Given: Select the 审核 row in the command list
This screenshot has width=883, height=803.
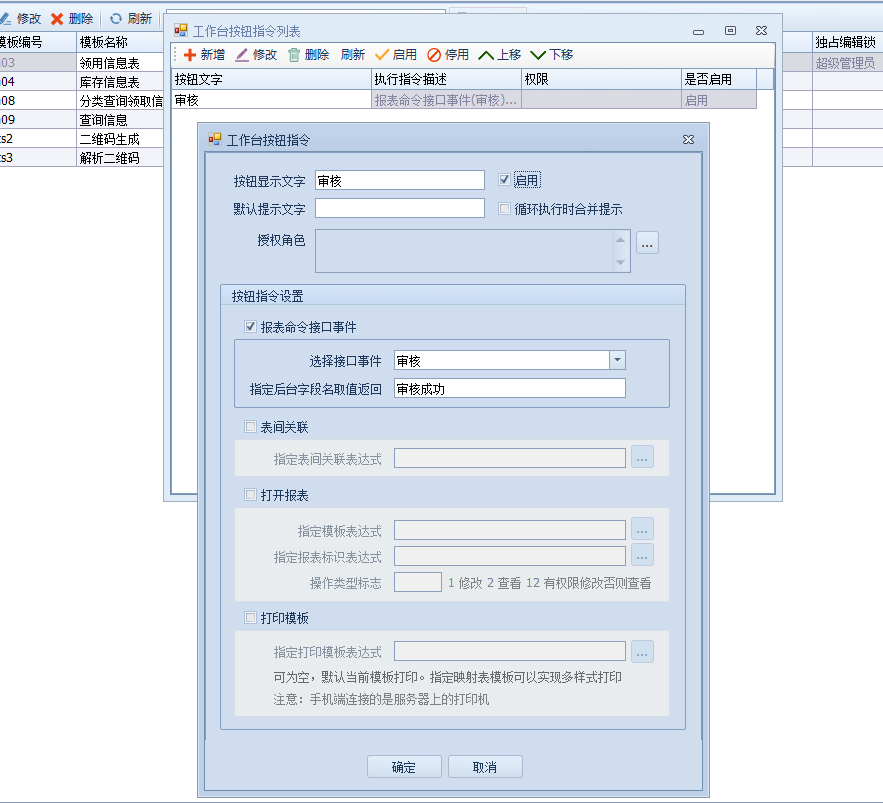Looking at the screenshot, I should [x=270, y=100].
